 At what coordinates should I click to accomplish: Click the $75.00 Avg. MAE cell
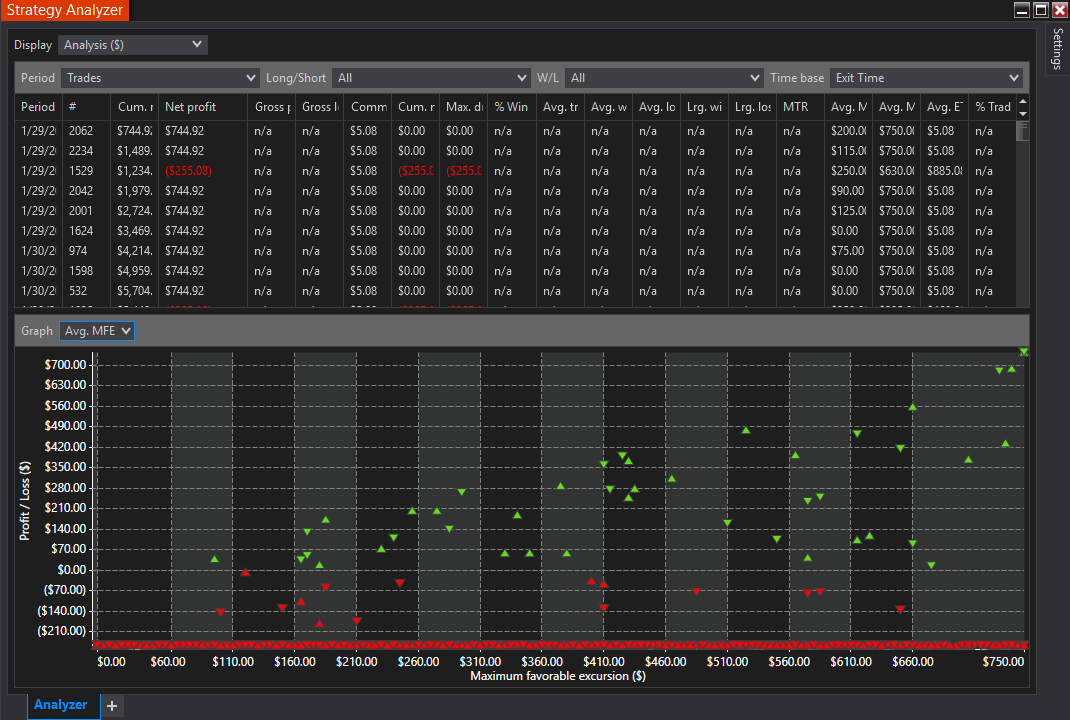848,251
